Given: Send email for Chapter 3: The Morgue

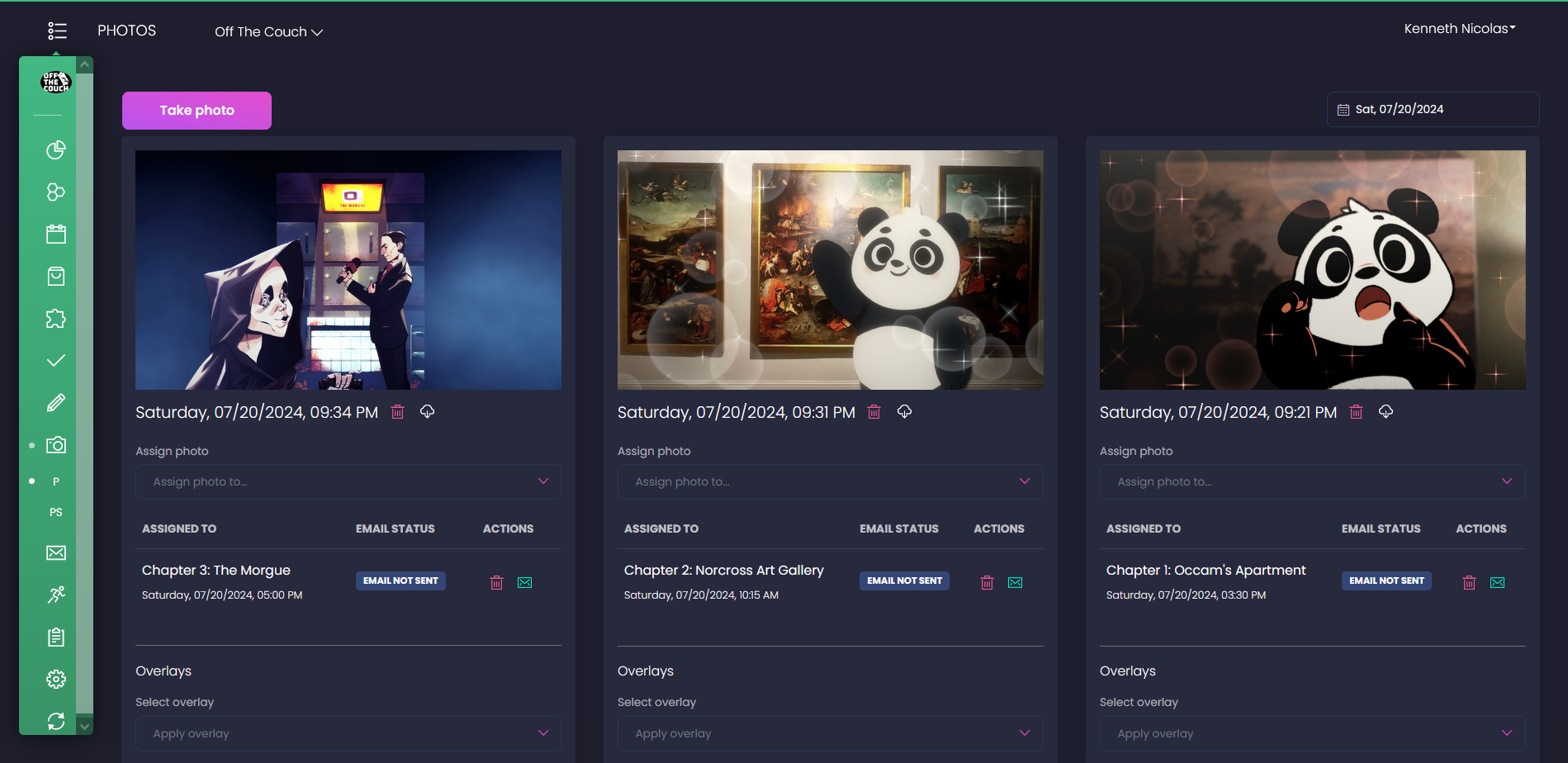Looking at the screenshot, I should [524, 582].
